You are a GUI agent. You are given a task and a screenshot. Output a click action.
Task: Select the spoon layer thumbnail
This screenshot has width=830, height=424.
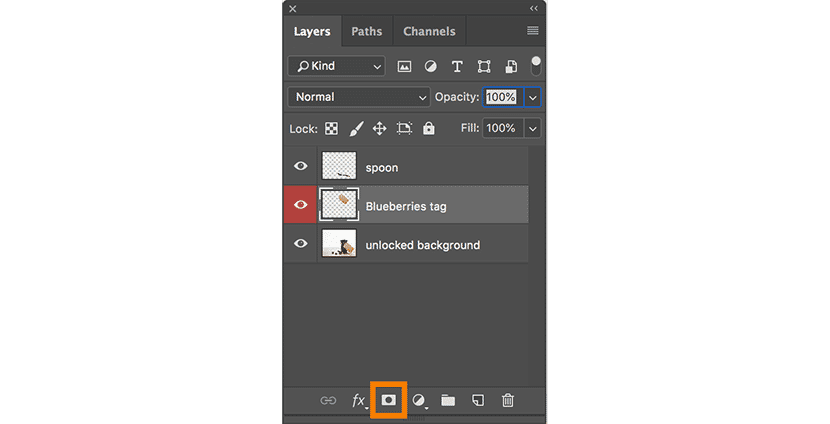[339, 167]
